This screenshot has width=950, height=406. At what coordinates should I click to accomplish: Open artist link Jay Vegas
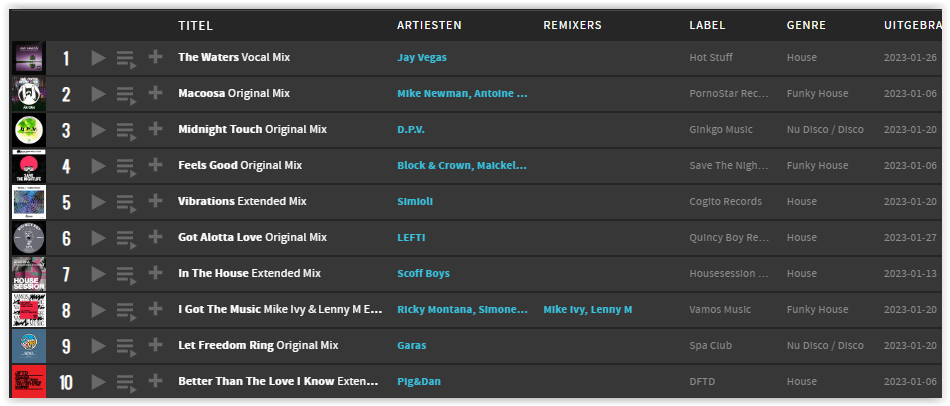tap(422, 58)
